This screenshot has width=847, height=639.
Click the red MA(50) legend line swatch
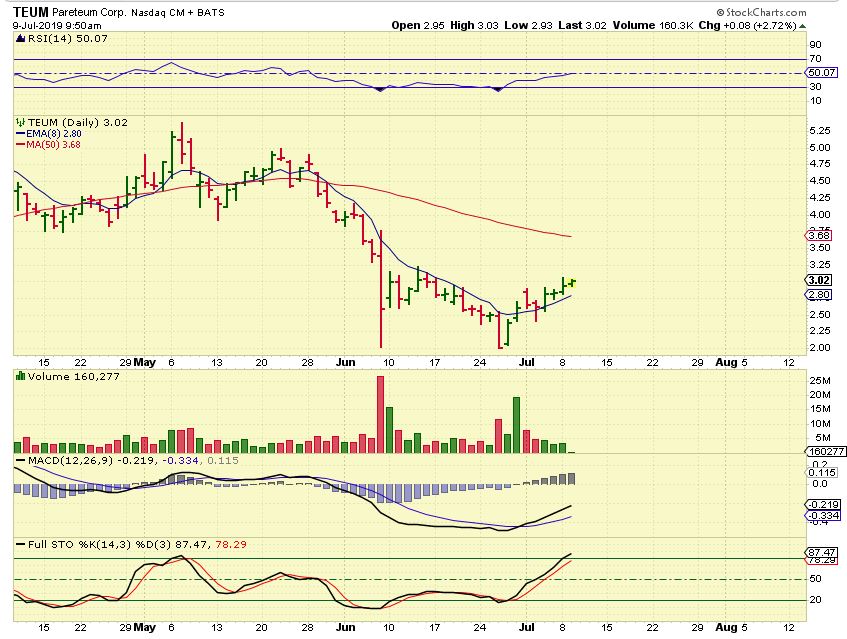[x=21, y=144]
